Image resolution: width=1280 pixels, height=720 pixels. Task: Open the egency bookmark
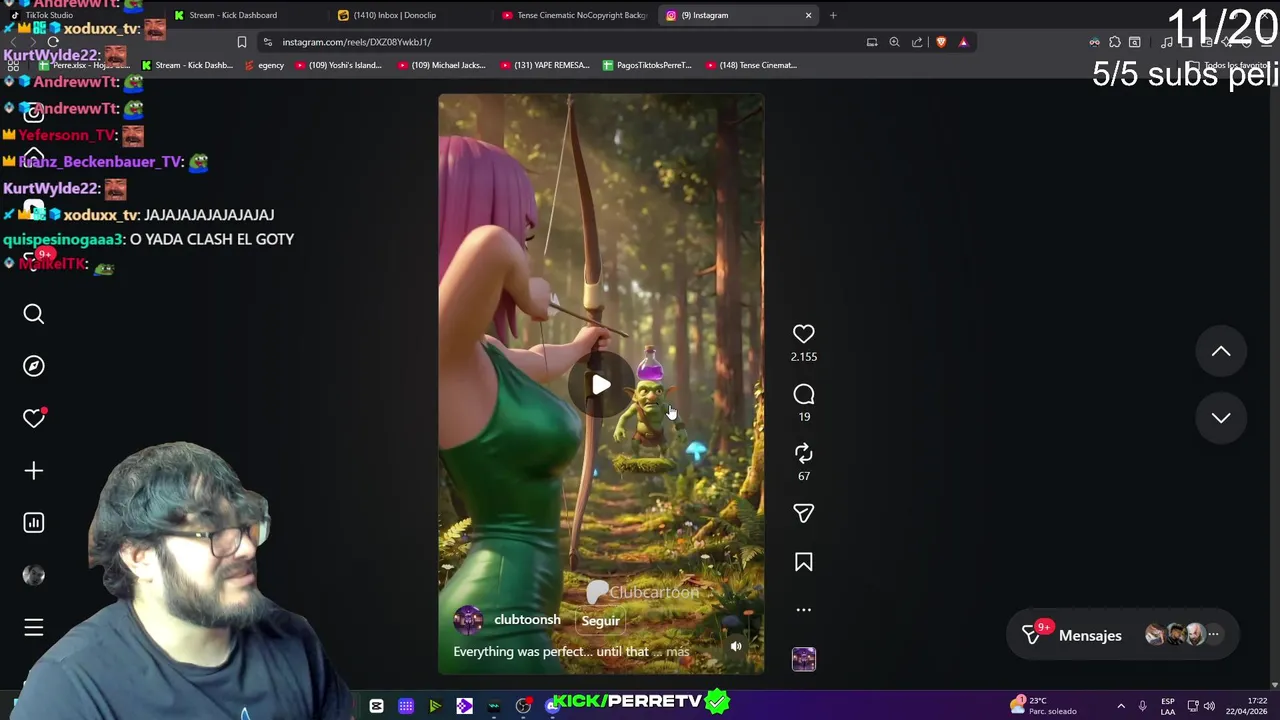pos(264,65)
